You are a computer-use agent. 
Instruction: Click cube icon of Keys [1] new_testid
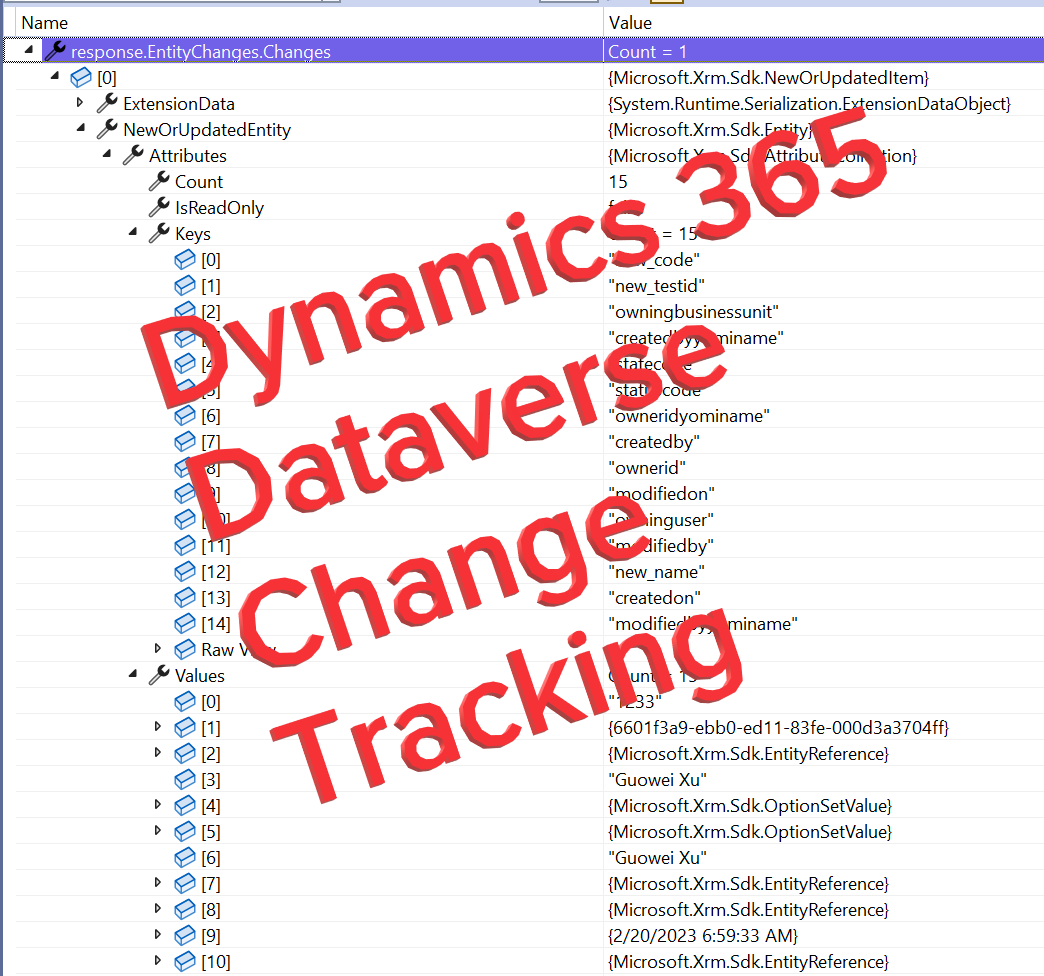click(x=185, y=286)
